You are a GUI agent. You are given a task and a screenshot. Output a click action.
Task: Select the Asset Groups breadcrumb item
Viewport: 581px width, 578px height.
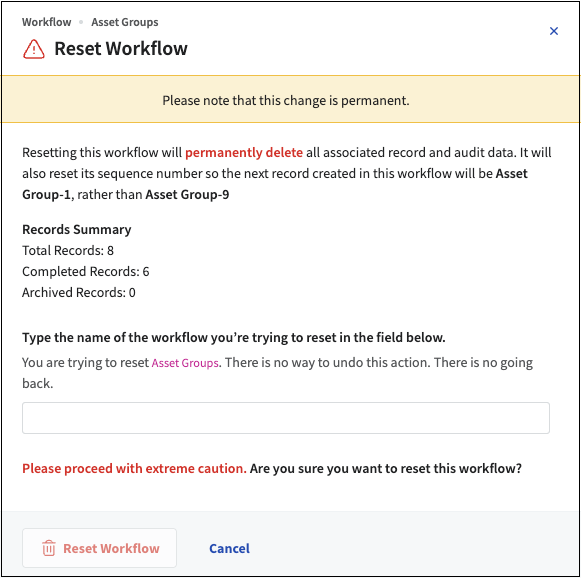(125, 22)
